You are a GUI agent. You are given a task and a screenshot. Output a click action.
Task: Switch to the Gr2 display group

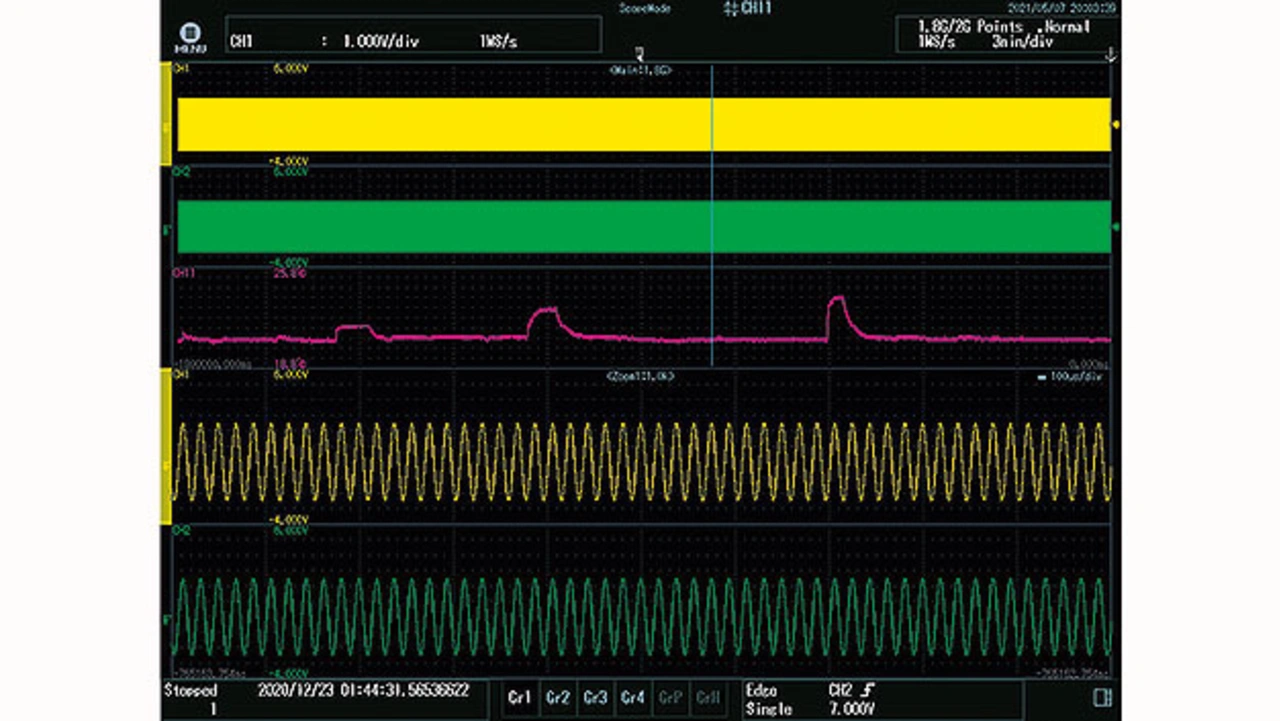click(557, 698)
